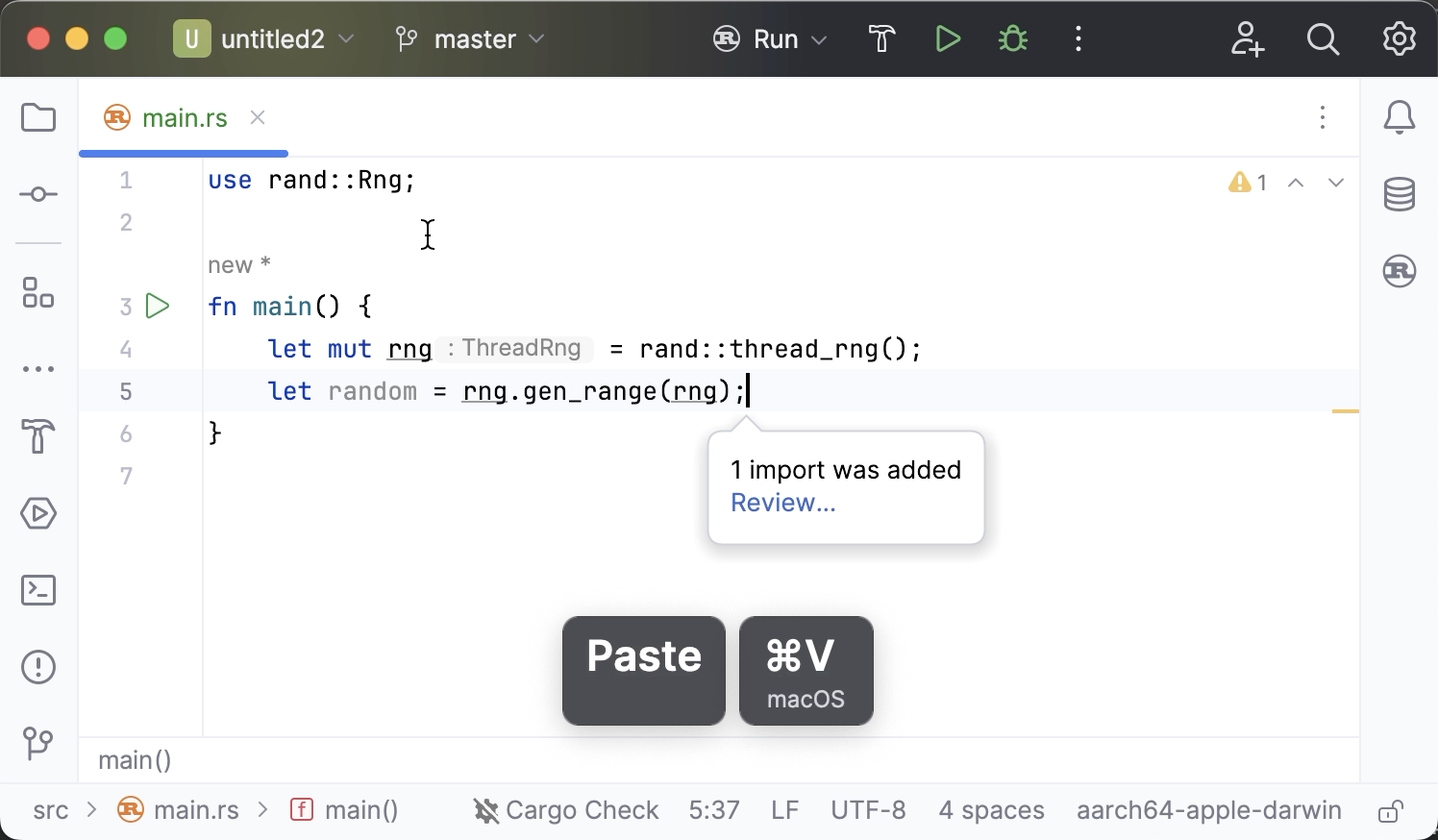Screen dimensions: 1438x840
Task: Open the Structure panel icon in the sidebar
Action: (x=38, y=294)
